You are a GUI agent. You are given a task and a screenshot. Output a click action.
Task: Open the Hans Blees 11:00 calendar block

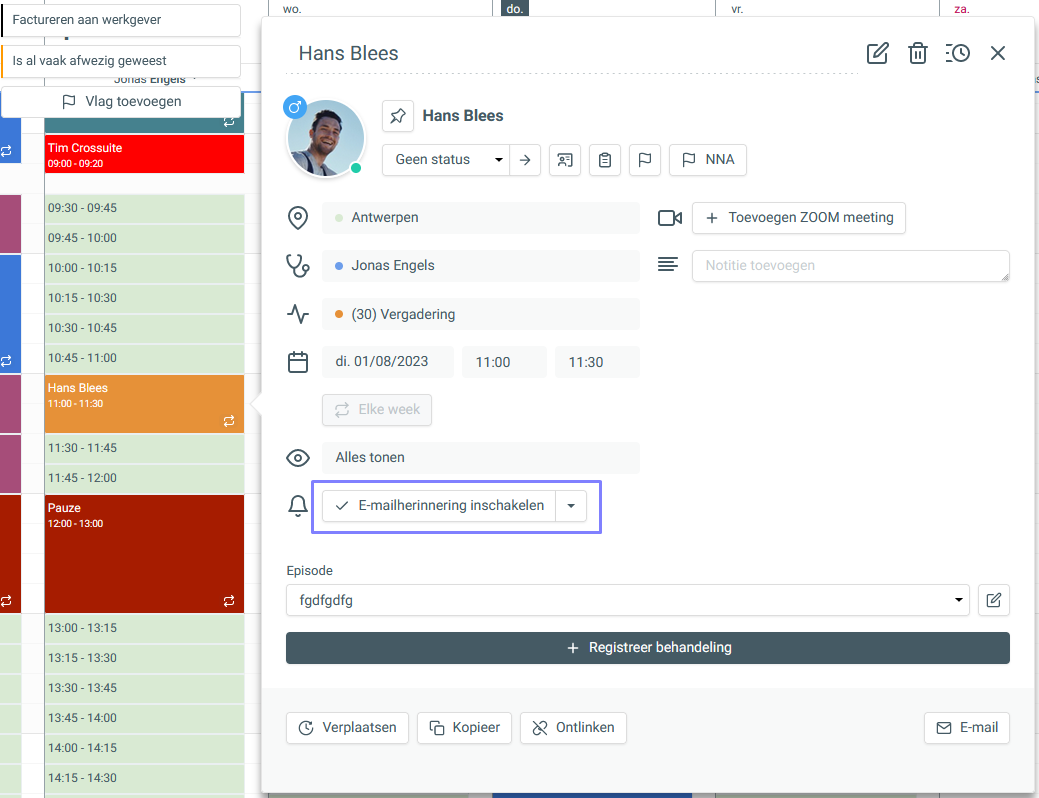coord(144,404)
